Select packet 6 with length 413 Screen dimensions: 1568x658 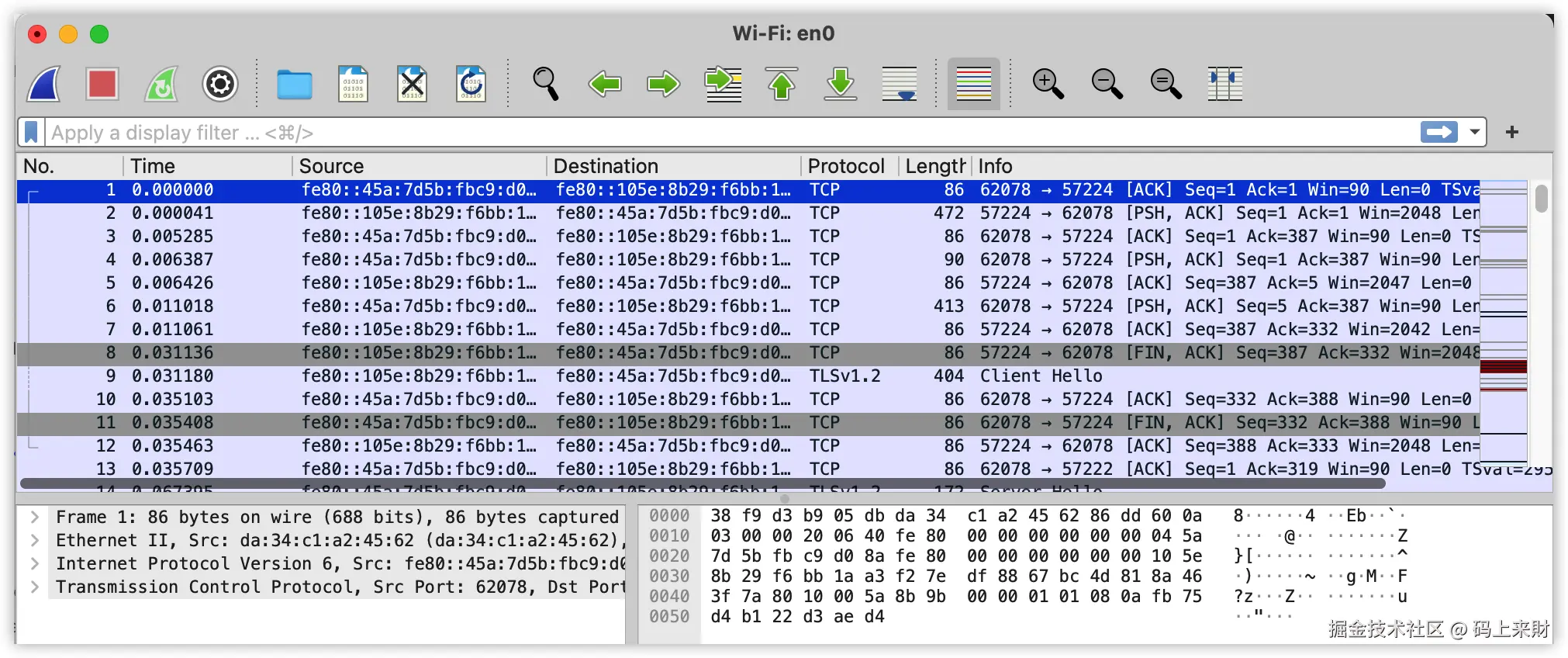(x=748, y=306)
